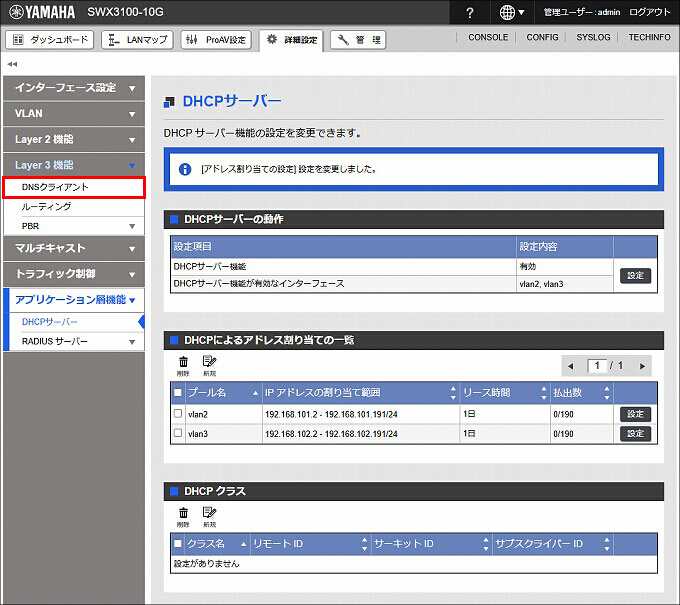Viewport: 680px width, 605px height.
Task: Go to next page arrow in pagination
Action: [642, 366]
